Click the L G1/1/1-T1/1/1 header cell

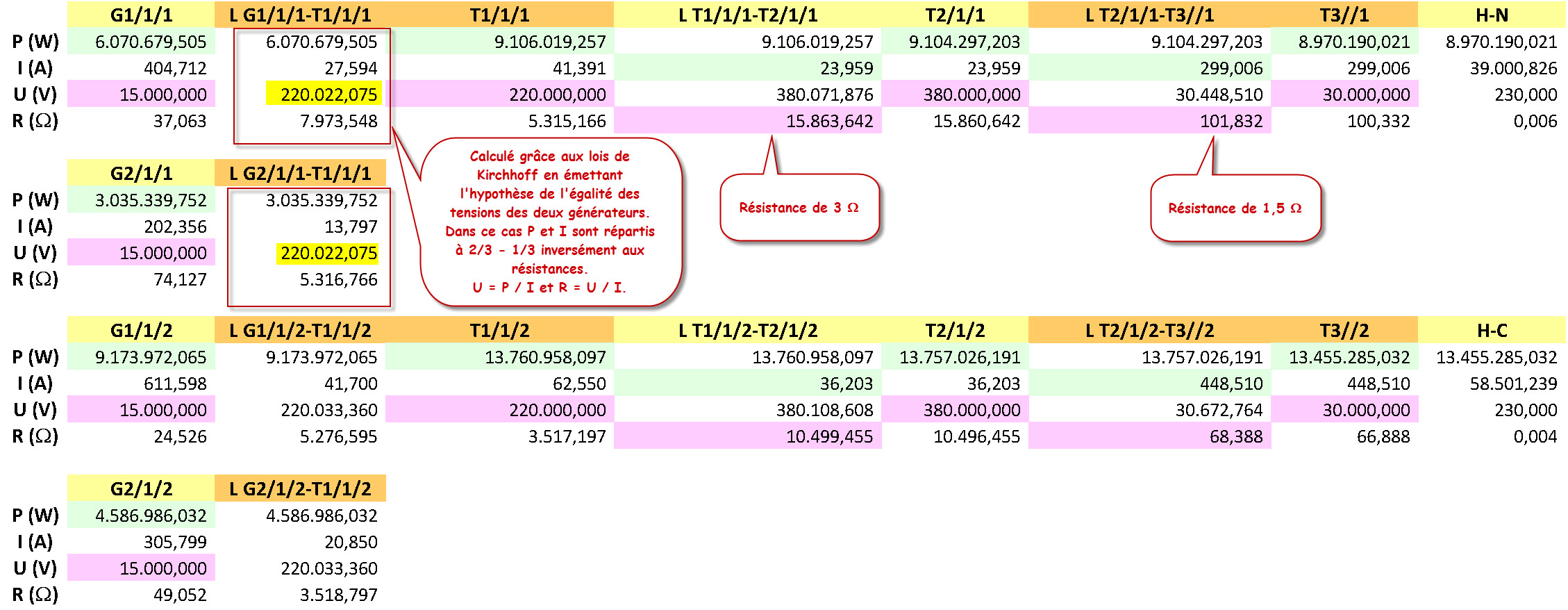(300, 15)
